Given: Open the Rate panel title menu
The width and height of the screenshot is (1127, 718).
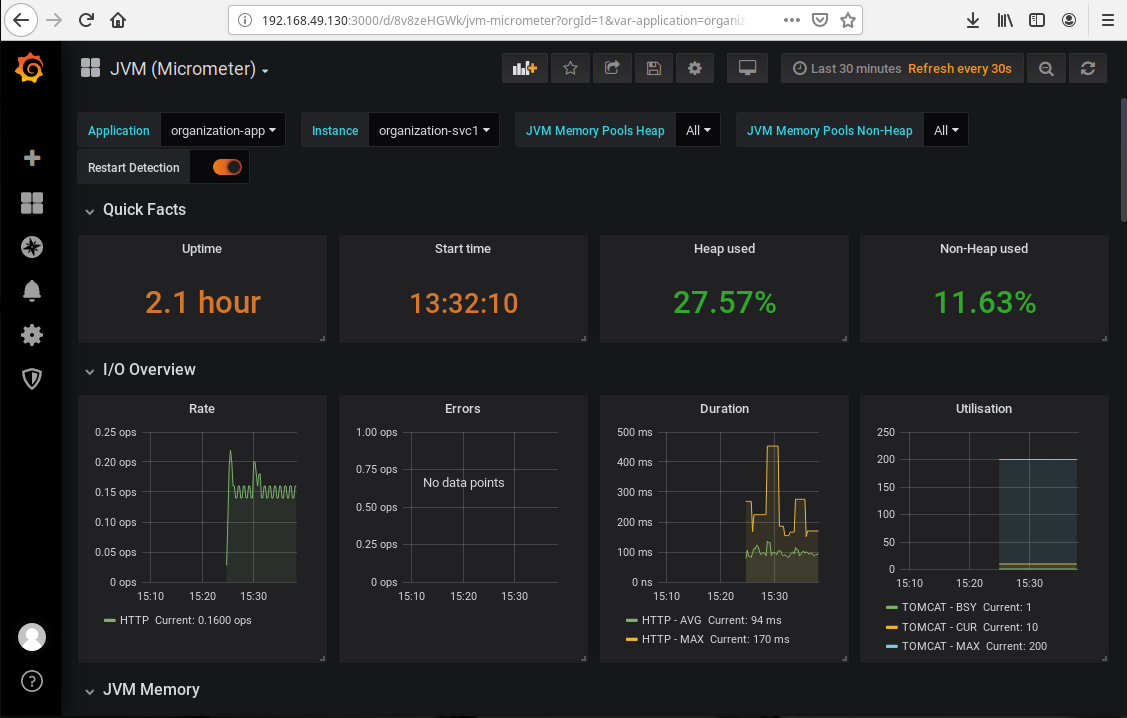Looking at the screenshot, I should (x=201, y=408).
